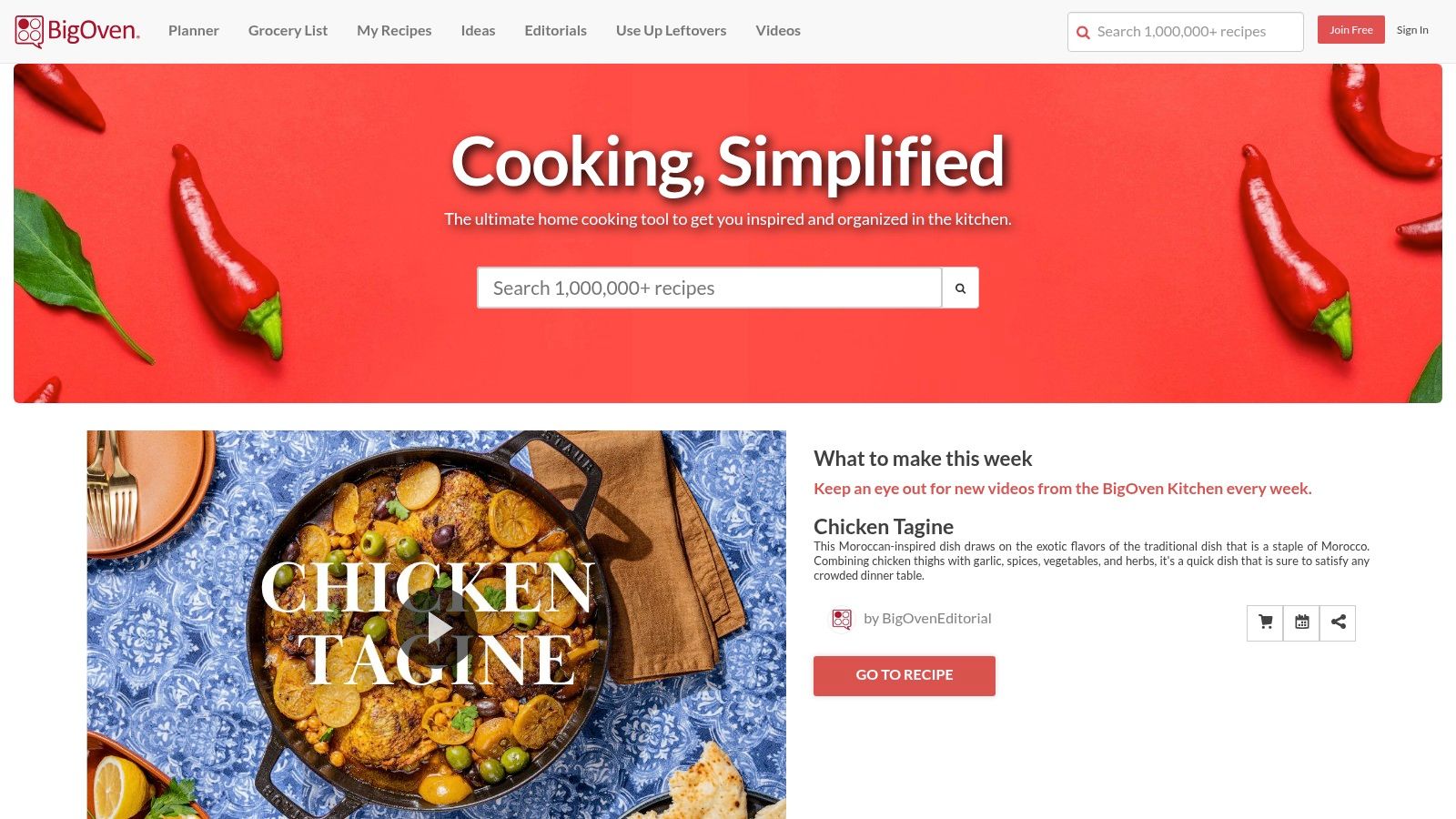Share the Chicken Tagine recipe
This screenshot has width=1456, height=819.
(1338, 623)
